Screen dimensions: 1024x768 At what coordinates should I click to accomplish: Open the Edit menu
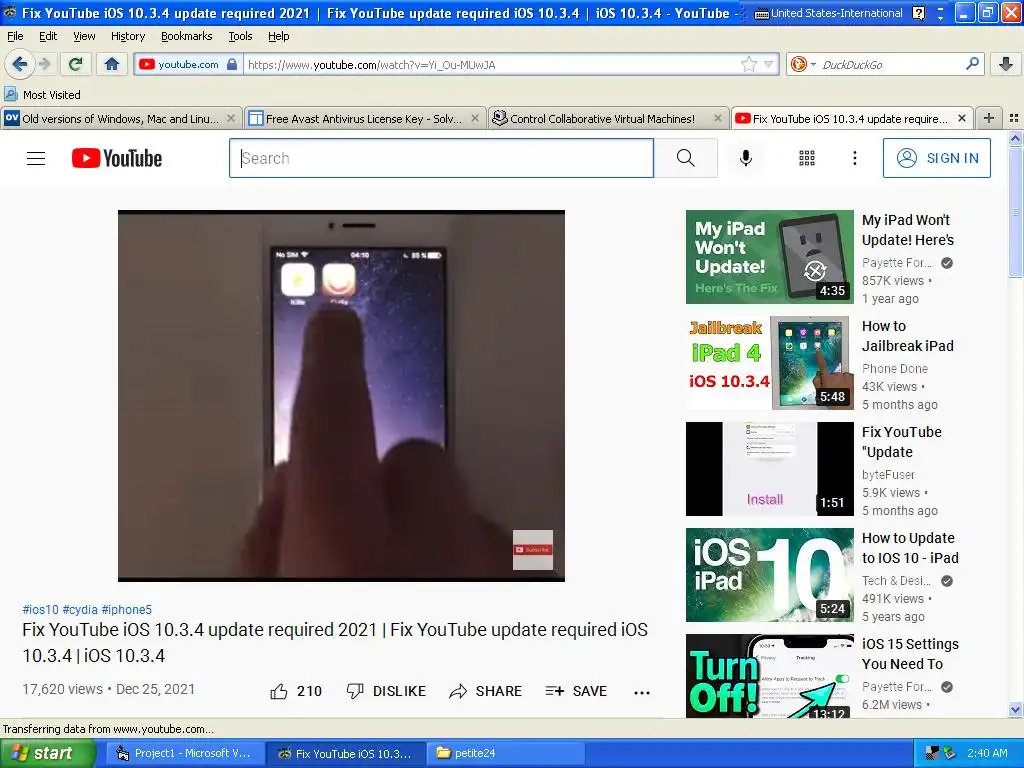point(48,36)
